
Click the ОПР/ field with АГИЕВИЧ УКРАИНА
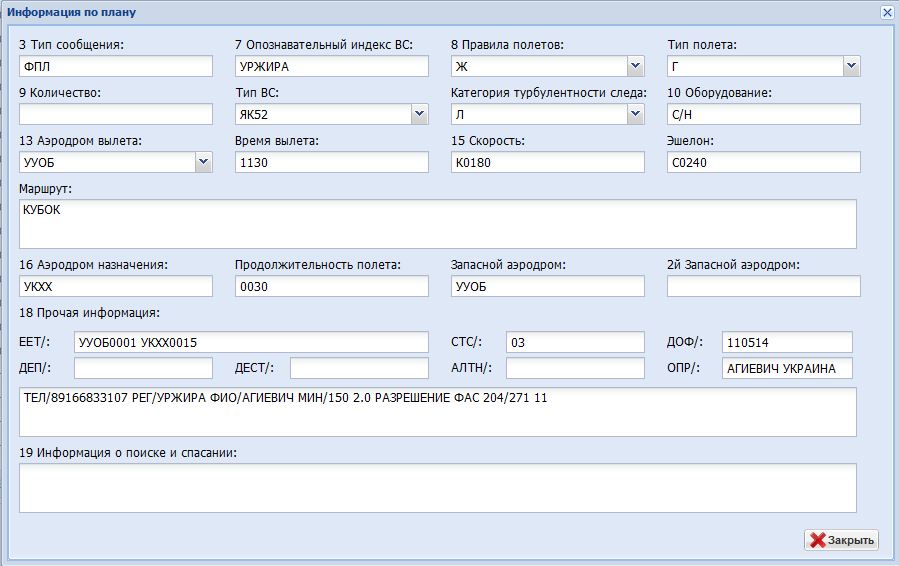click(x=787, y=368)
